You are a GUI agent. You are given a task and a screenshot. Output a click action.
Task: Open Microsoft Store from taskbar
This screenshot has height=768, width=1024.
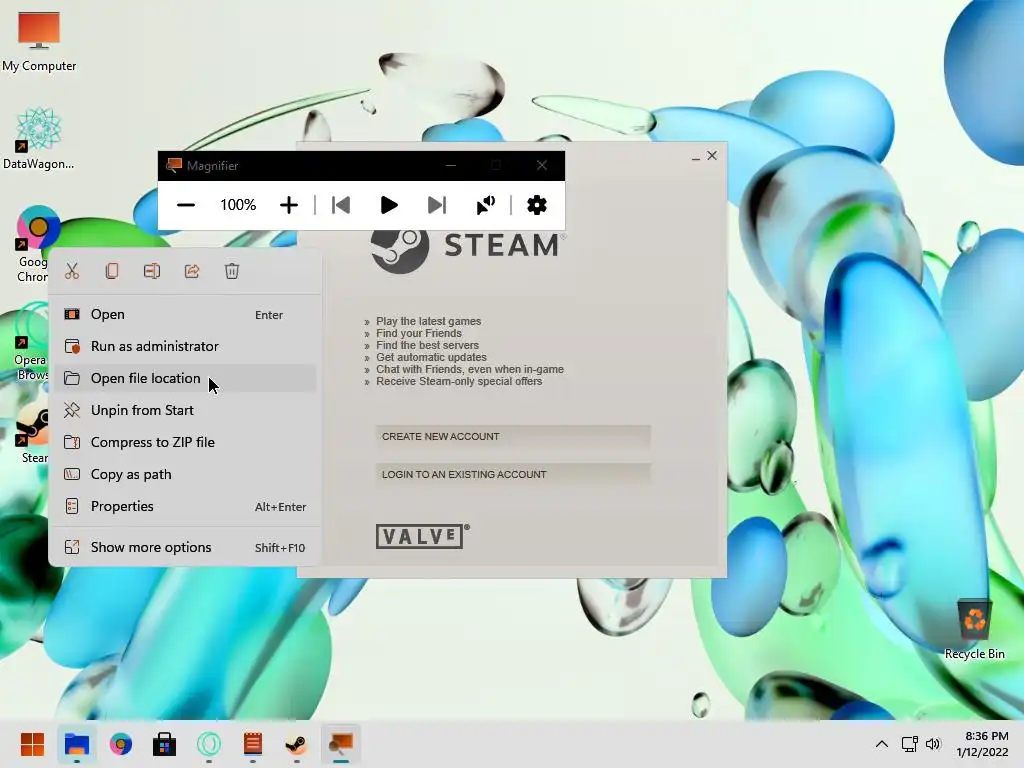165,744
